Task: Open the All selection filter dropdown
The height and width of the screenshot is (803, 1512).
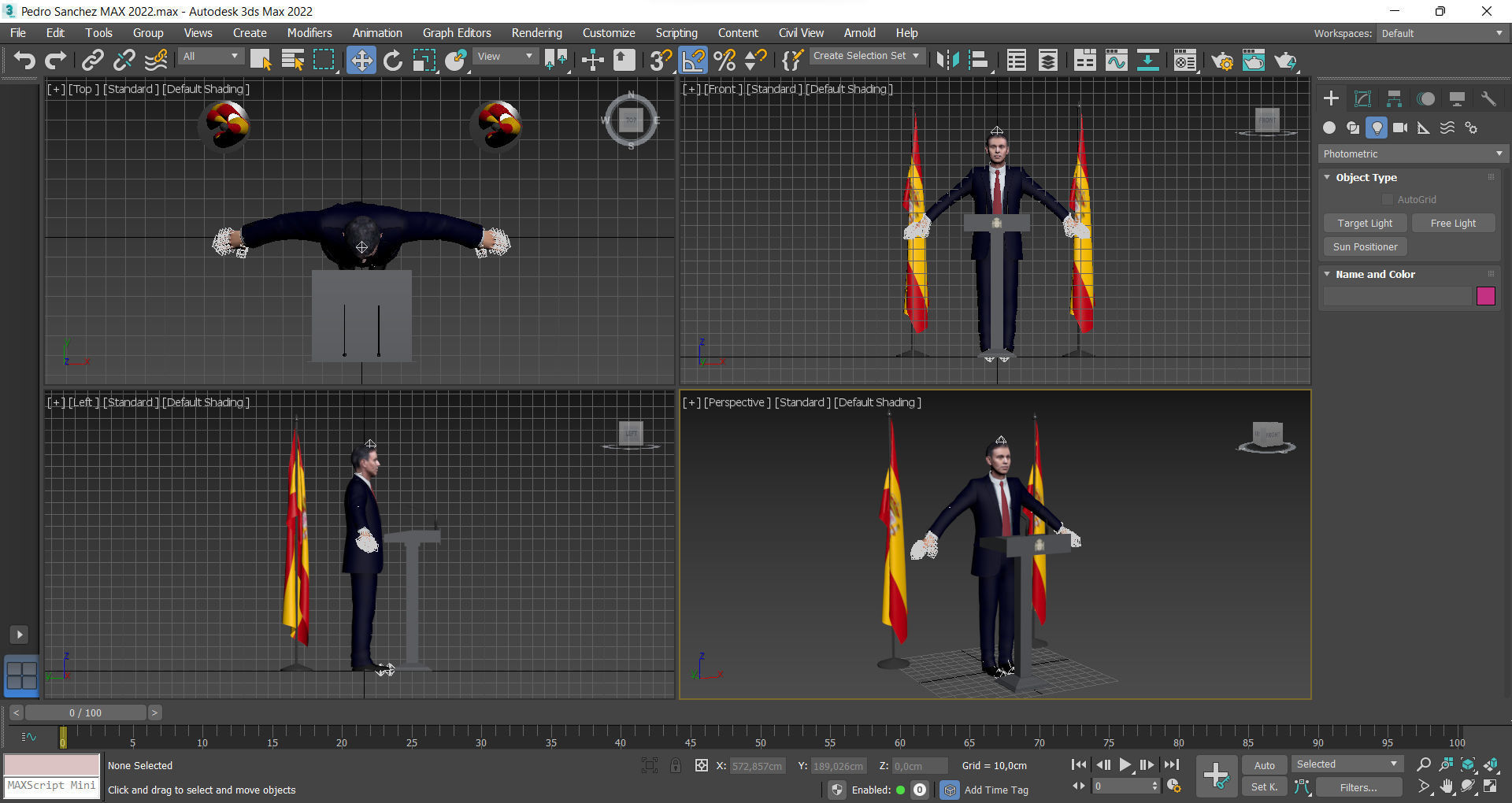Action: tap(210, 57)
